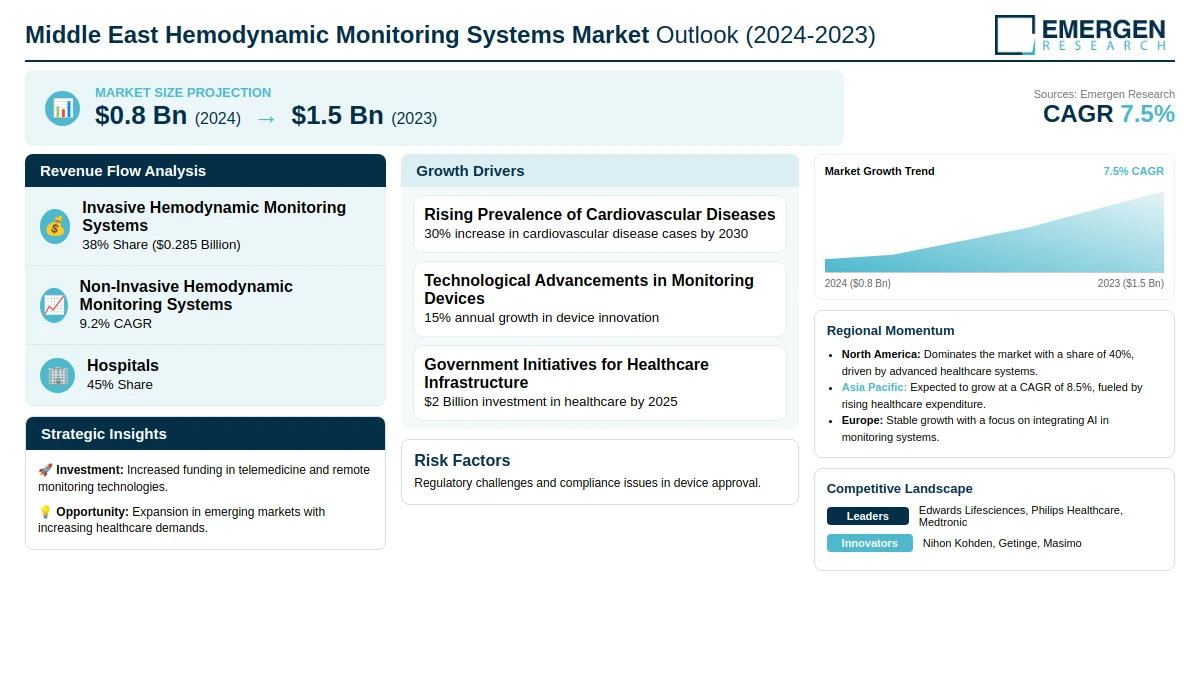The image size is (1200, 700).
Task: Click the Innovators badge
Action: [869, 543]
